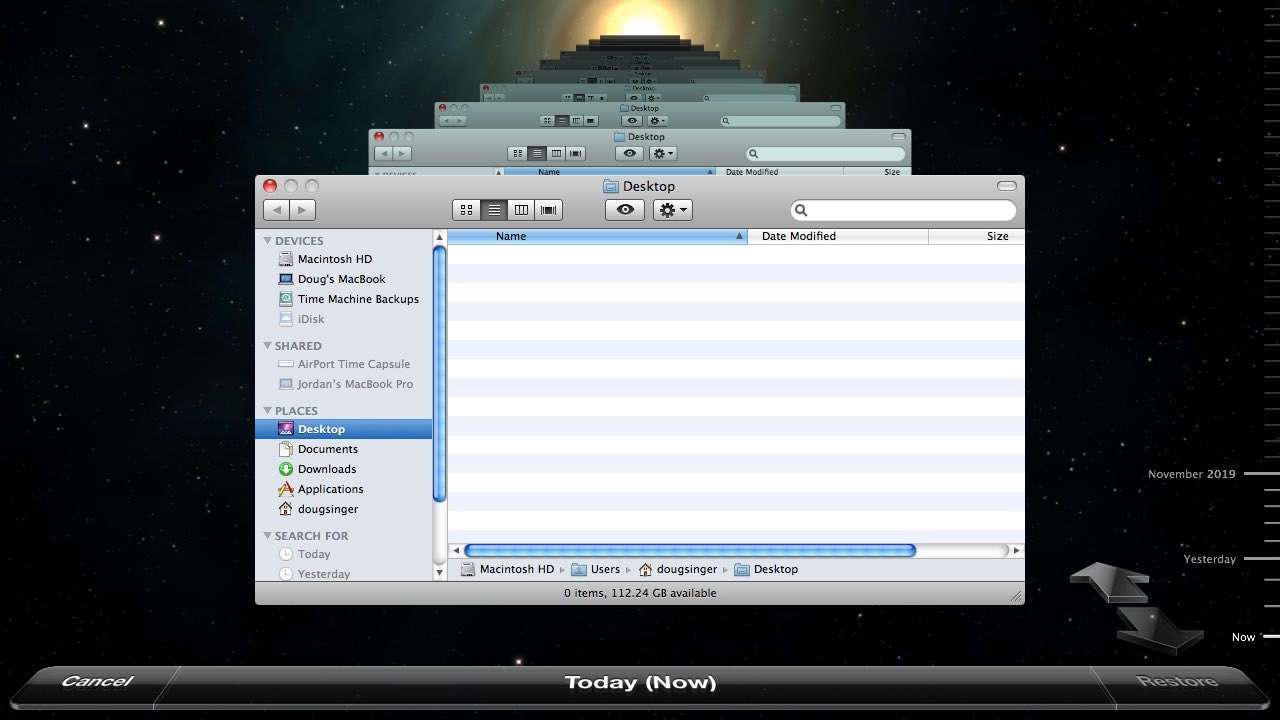Collapse the DEVICES sidebar section

268,241
